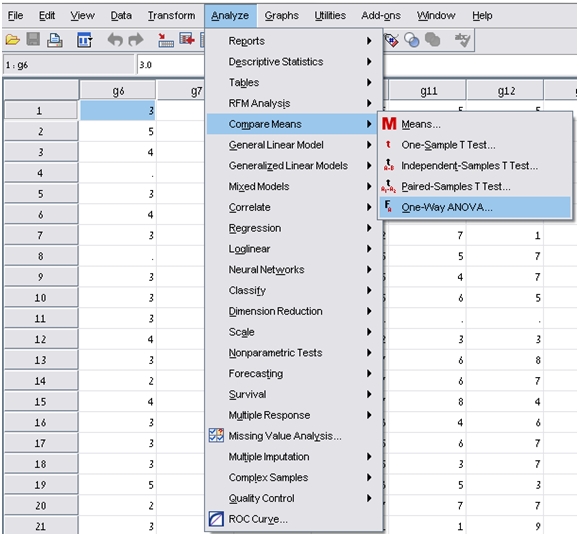579x536 pixels.
Task: Select row 10 header
Action: (x=41, y=298)
